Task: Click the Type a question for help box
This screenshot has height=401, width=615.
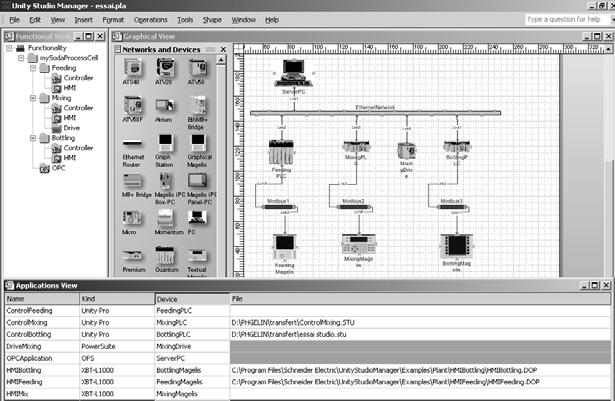Action: click(568, 19)
